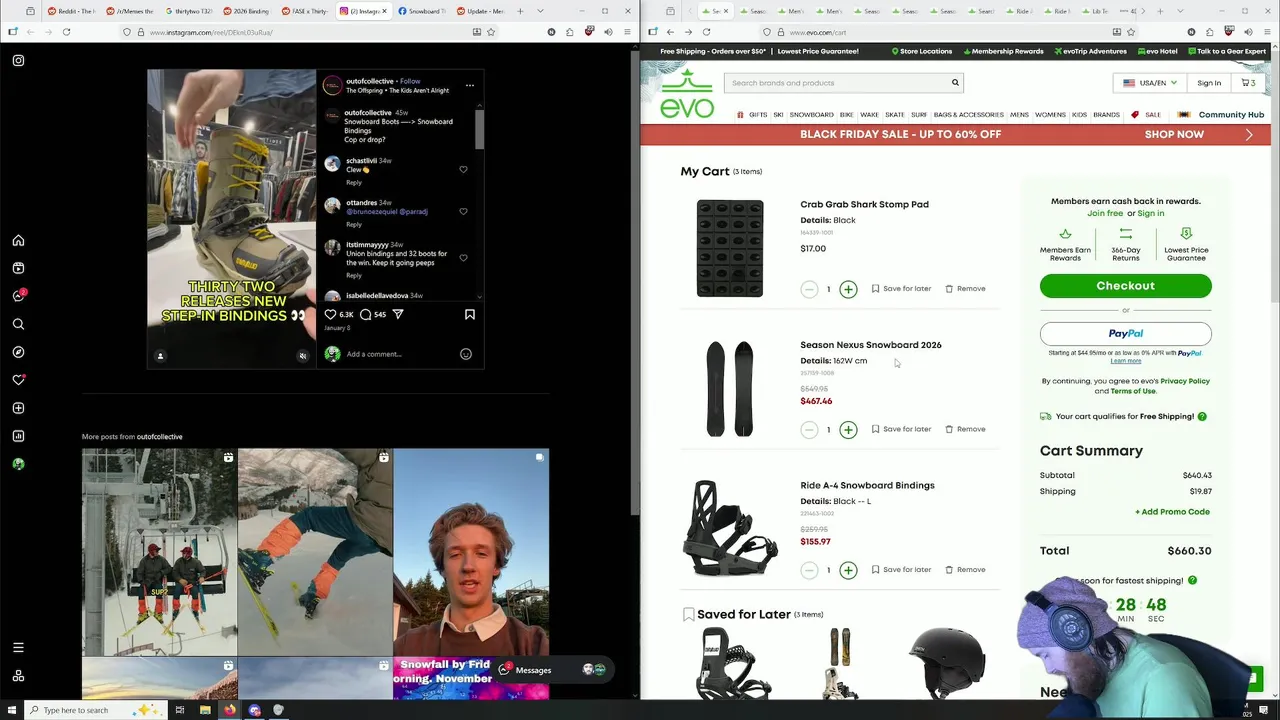Screen dimensions: 1280x720
Task: Open Instagram Reels icon in sidebar
Action: [x=18, y=268]
